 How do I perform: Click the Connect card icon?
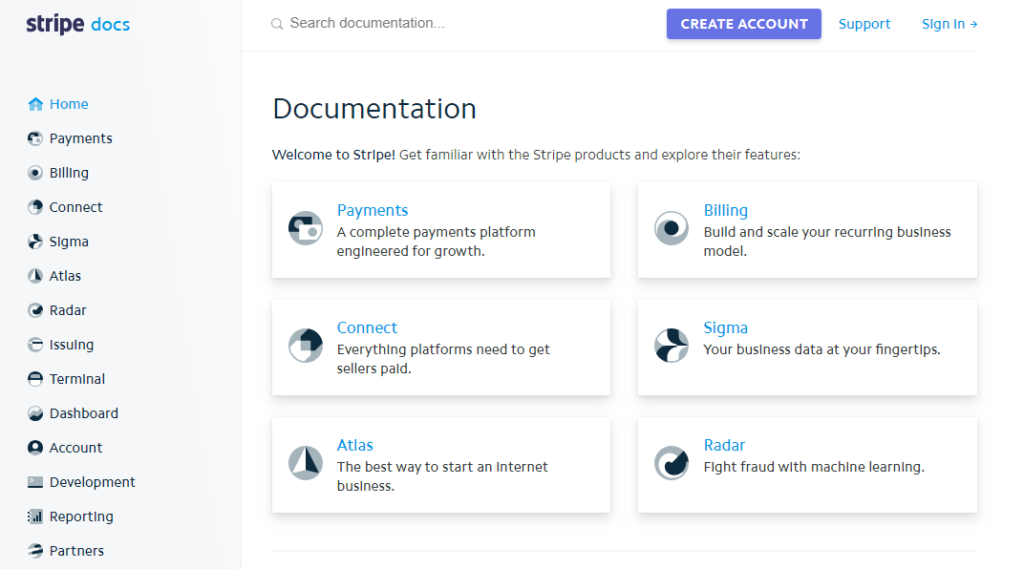click(x=305, y=346)
